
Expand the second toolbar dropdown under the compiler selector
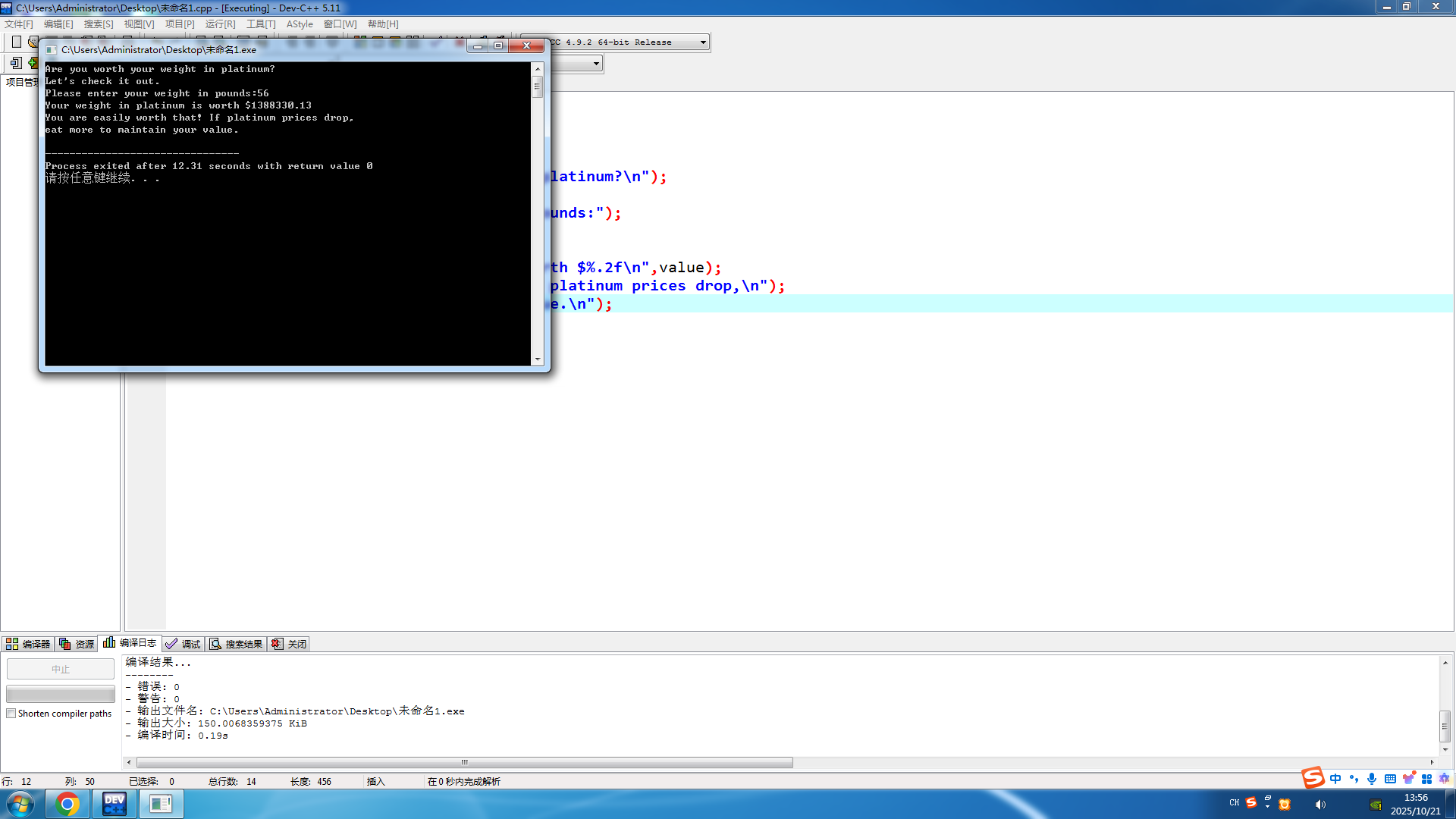click(x=596, y=64)
